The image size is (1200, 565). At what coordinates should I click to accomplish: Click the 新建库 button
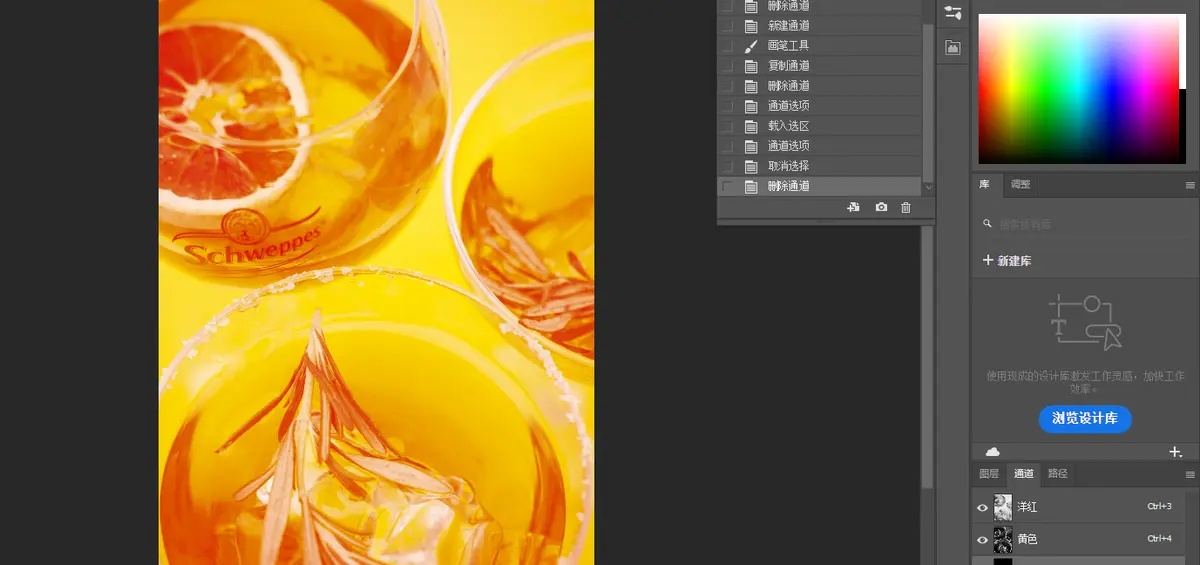(x=1007, y=261)
